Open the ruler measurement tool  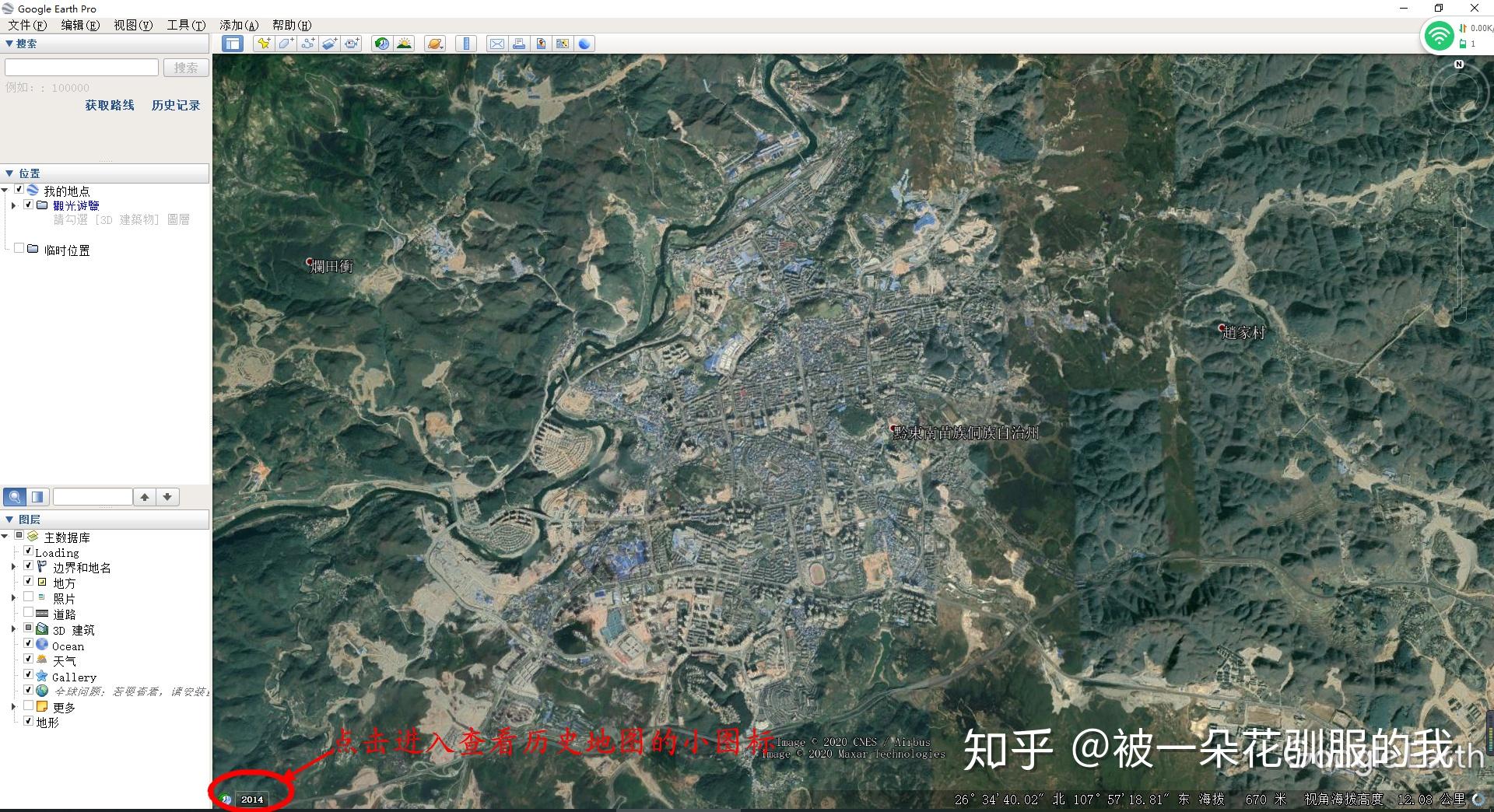coord(466,44)
